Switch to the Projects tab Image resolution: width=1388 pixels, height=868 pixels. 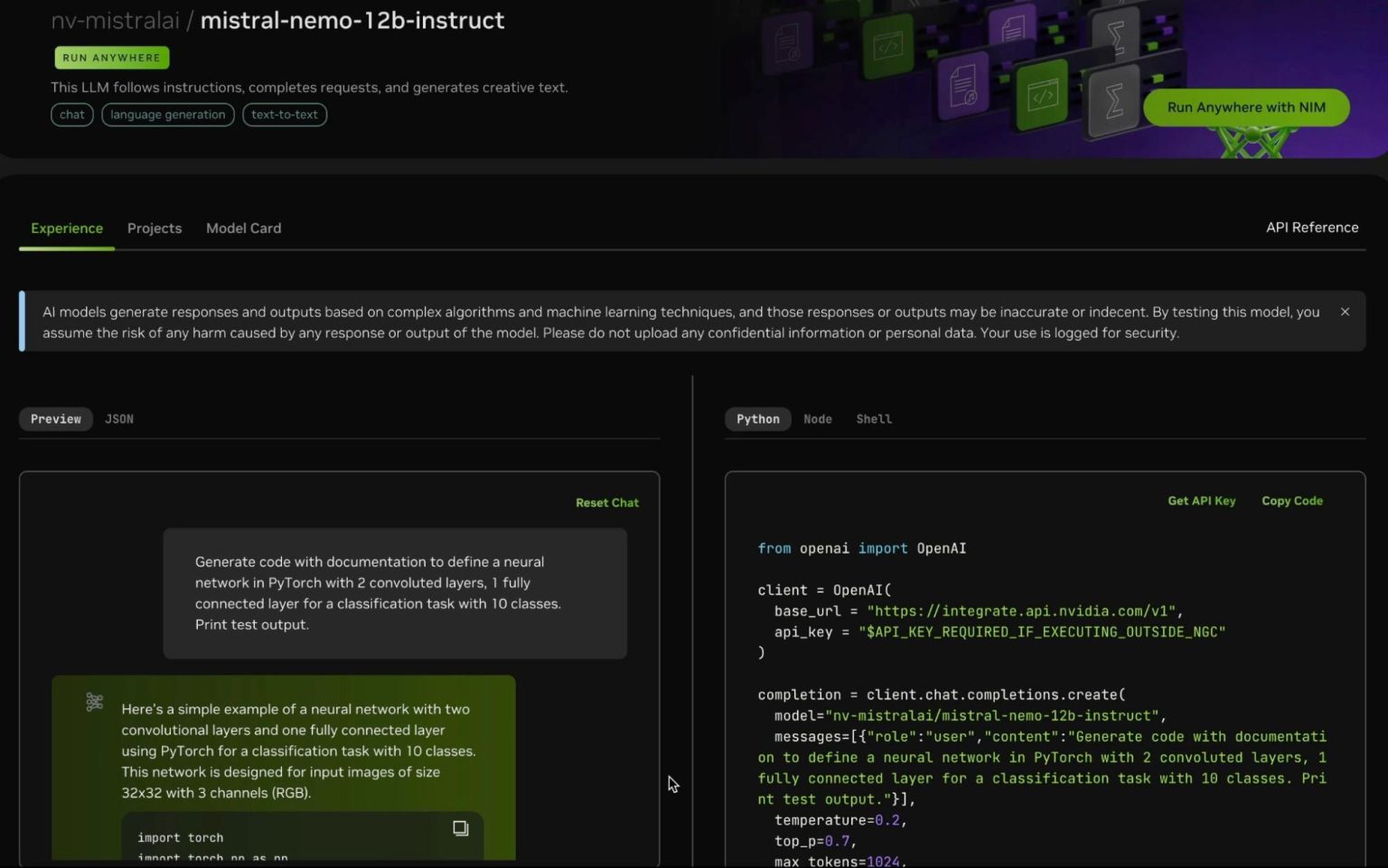click(155, 229)
